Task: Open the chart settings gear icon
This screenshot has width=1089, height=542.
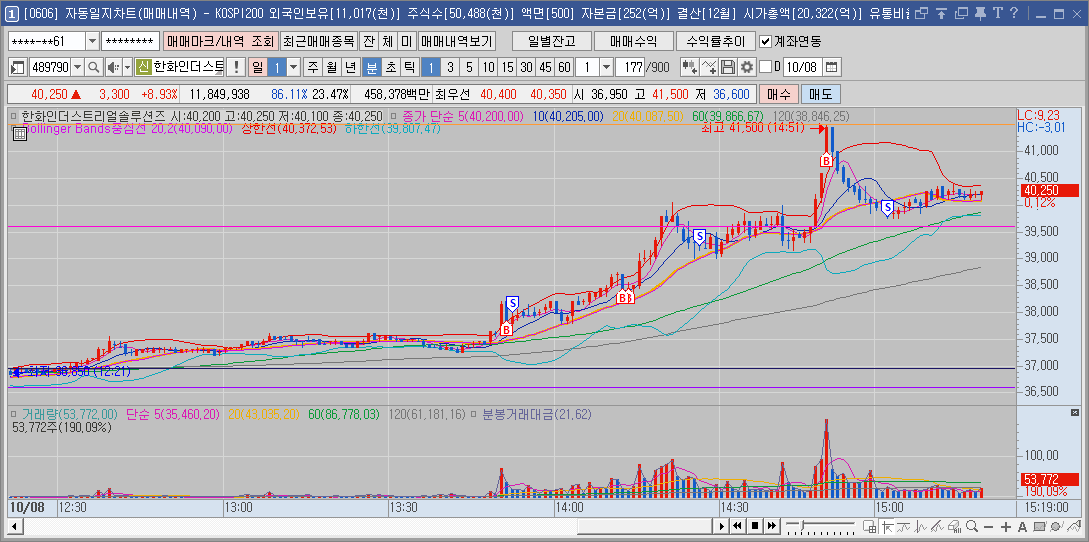Action: click(747, 67)
